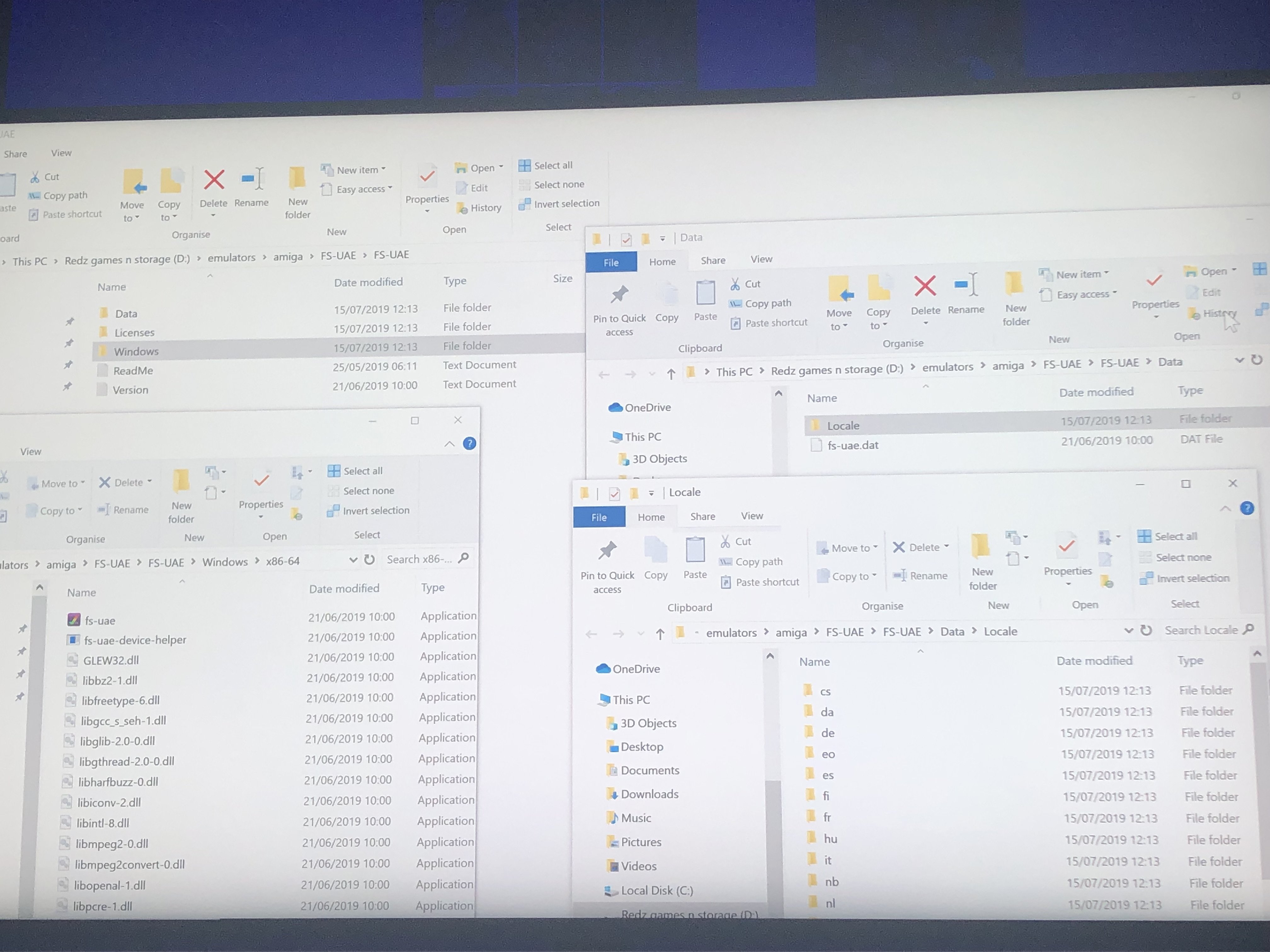Click OneDrive in Data window navigation pane
This screenshot has width=1270, height=952.
coord(640,407)
